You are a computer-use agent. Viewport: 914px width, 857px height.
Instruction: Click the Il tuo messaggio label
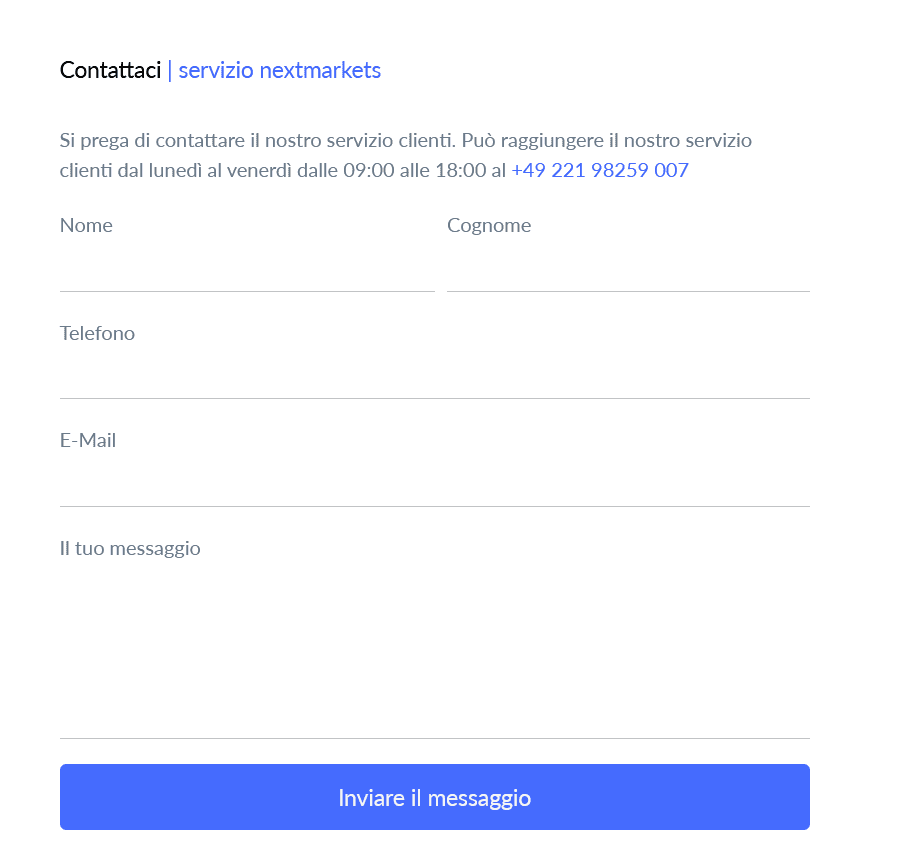coord(130,549)
